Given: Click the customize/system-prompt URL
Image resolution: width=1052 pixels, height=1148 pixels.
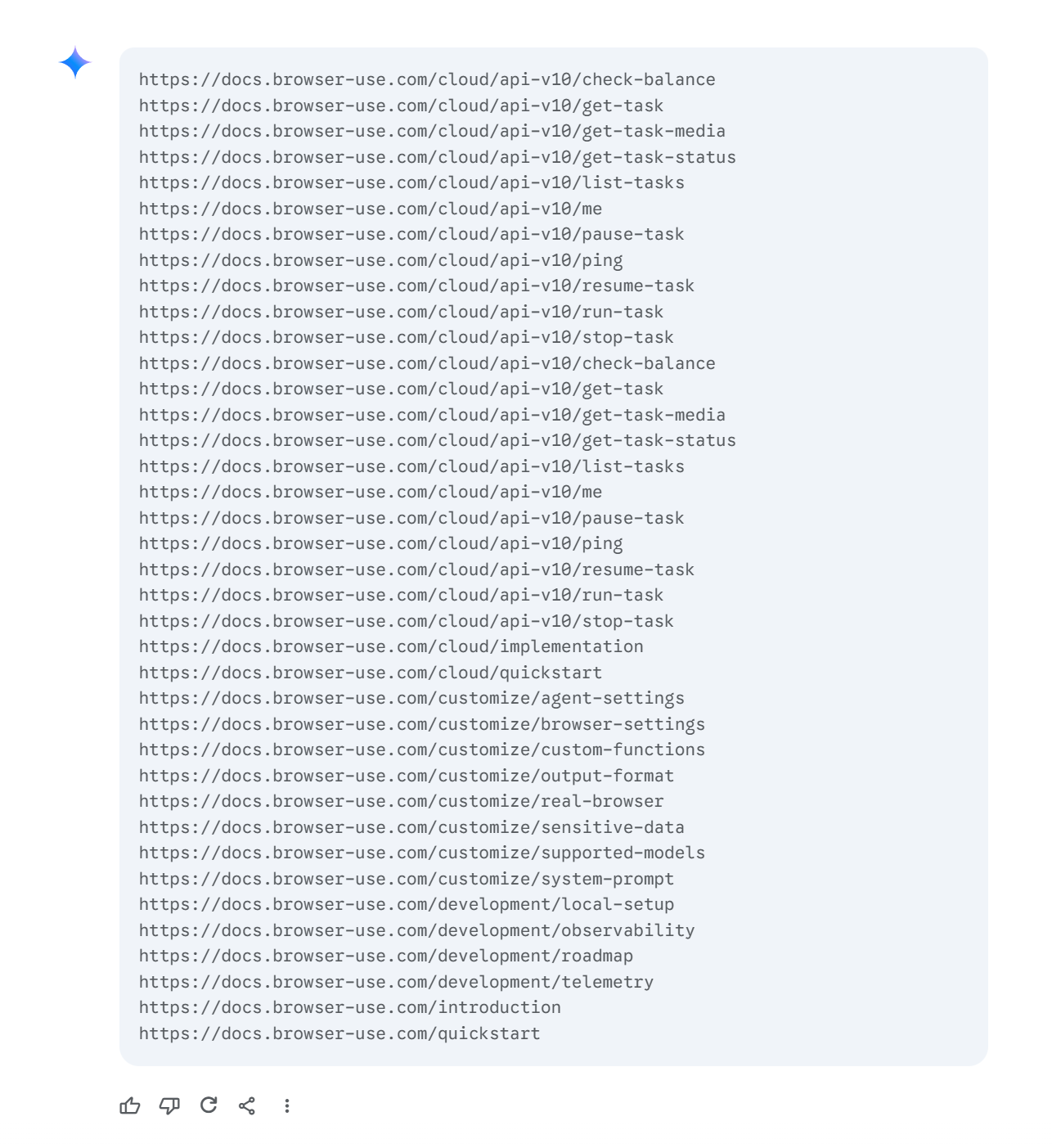Looking at the screenshot, I should pos(407,879).
